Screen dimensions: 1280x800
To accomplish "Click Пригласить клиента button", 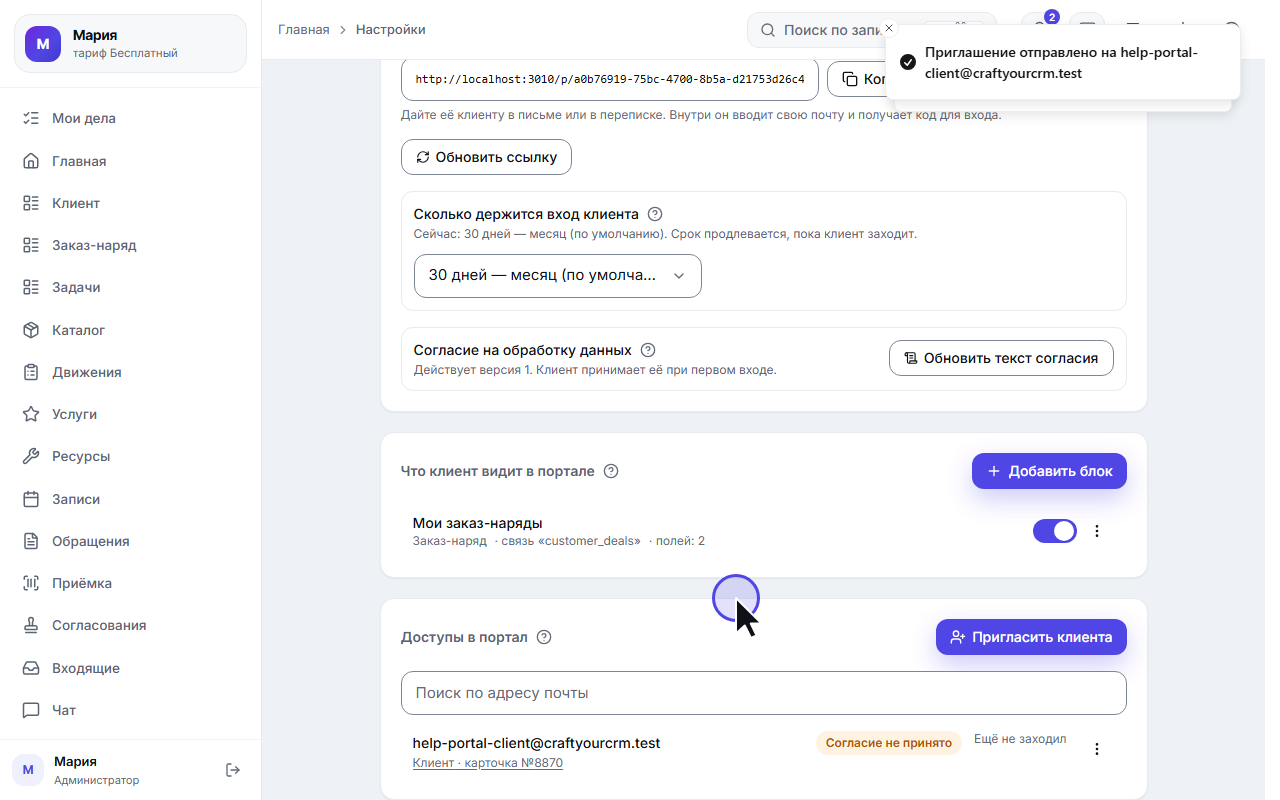I will click(1031, 637).
